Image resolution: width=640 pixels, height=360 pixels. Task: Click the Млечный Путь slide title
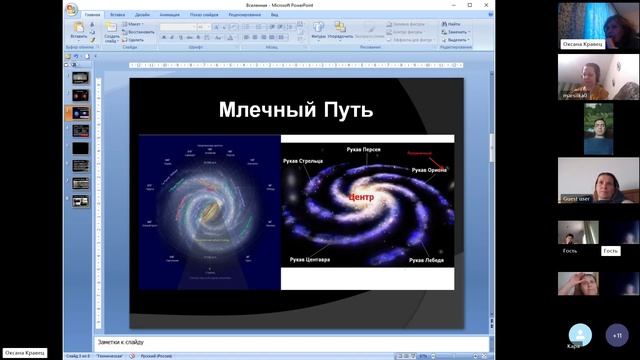tap(296, 109)
